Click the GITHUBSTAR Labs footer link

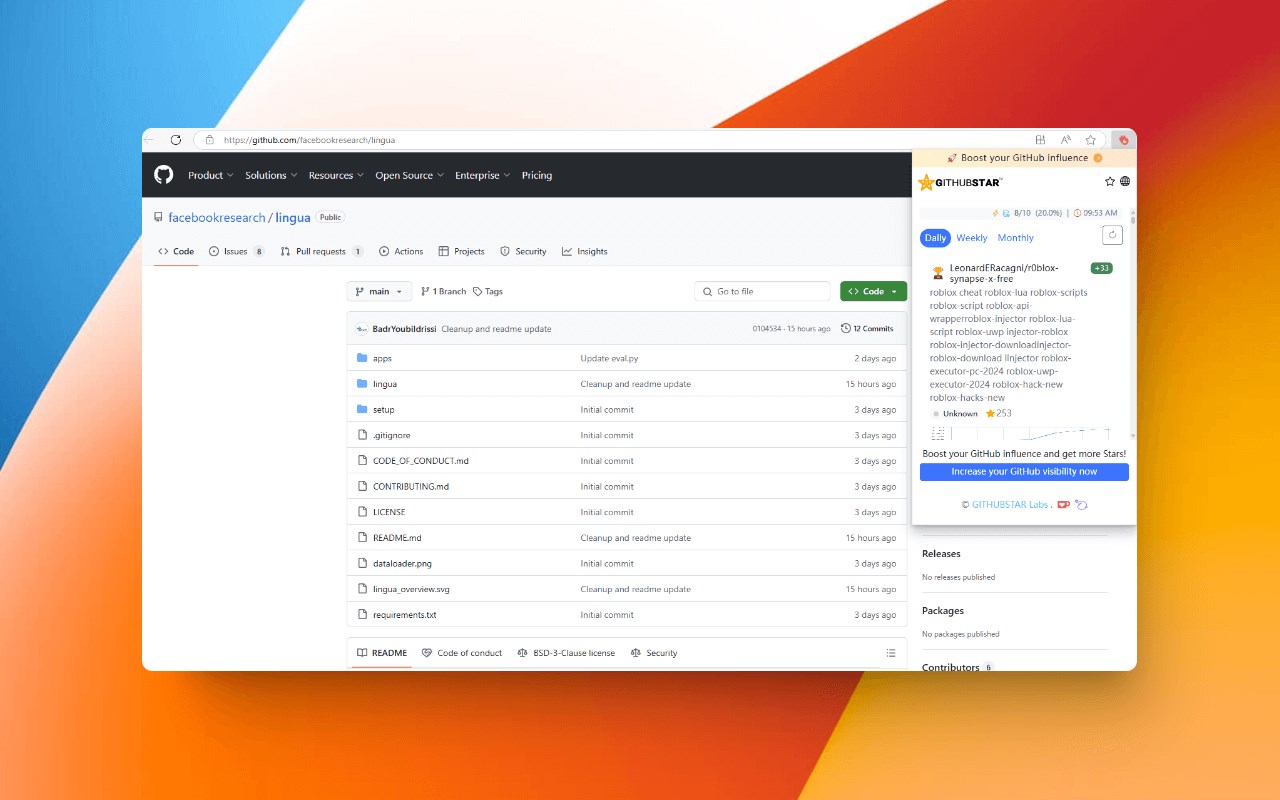(1010, 505)
